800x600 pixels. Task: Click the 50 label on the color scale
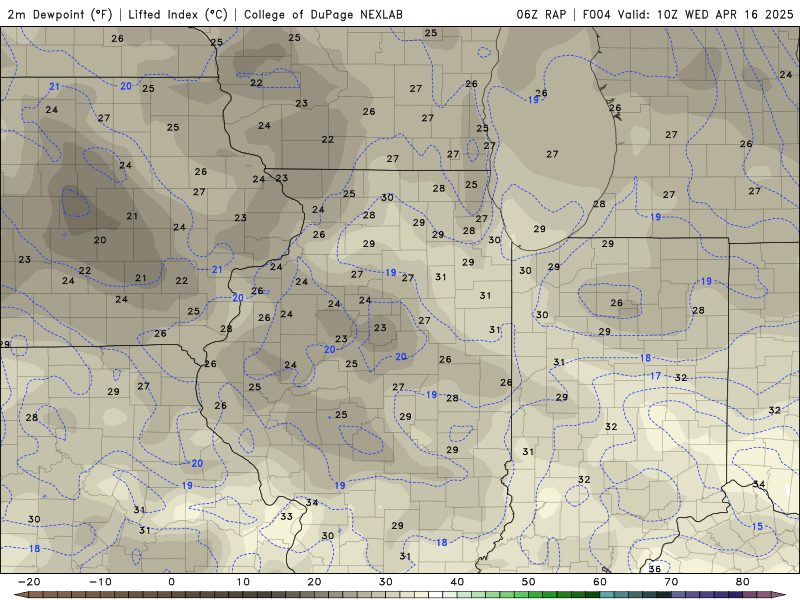coord(529,582)
